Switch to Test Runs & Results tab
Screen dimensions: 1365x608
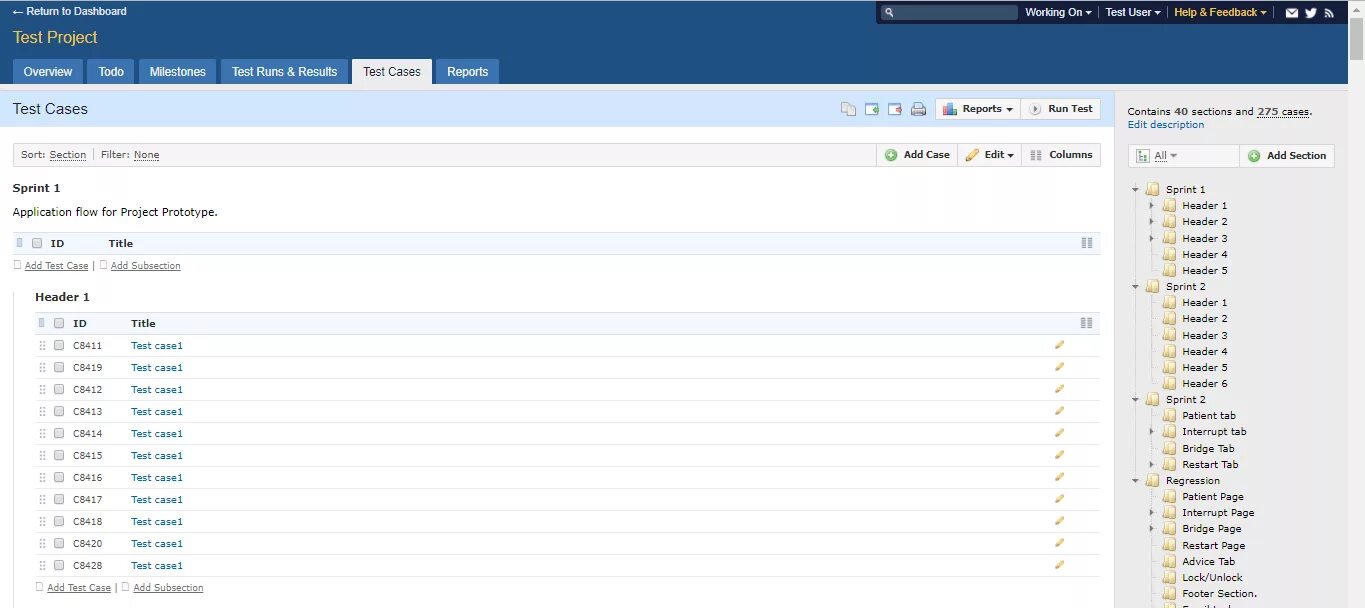284,72
